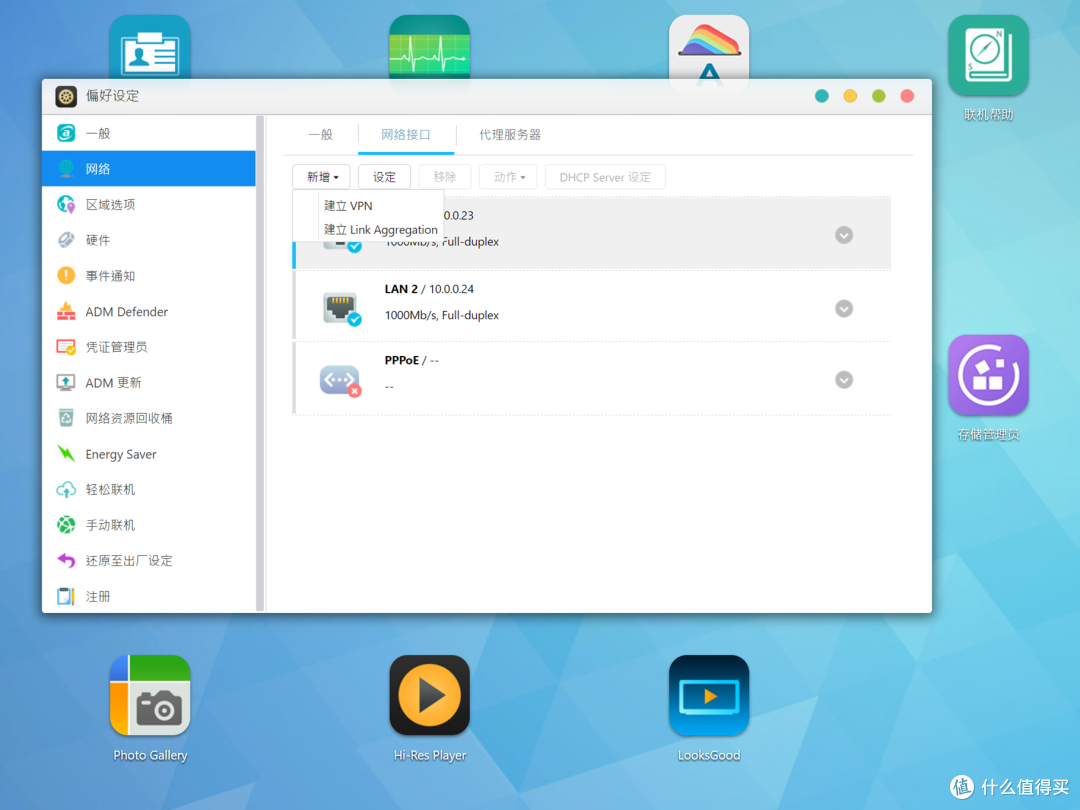The image size is (1080, 810).
Task: Launch Hi-Res Player from desktop
Action: coord(430,695)
